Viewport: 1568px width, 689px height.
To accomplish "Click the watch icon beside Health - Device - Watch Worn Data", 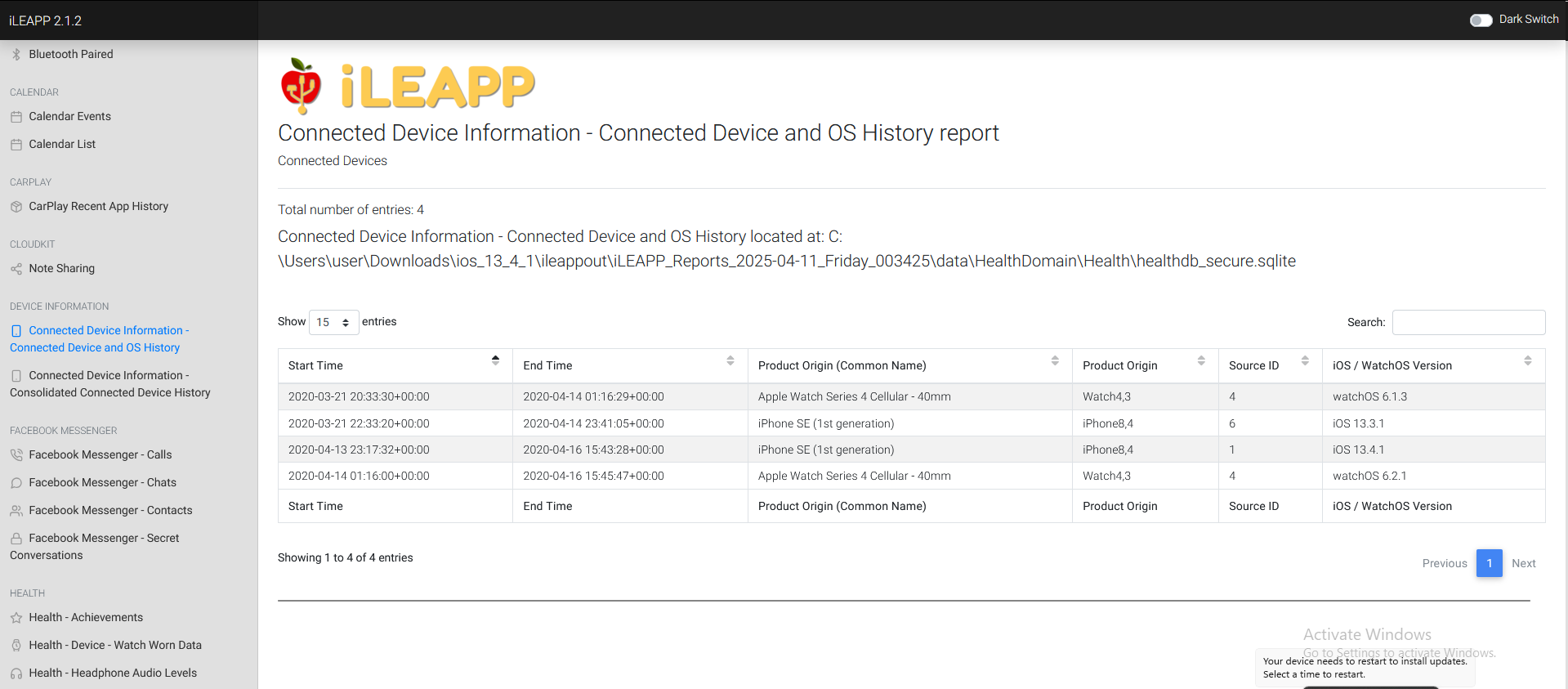I will tap(16, 646).
